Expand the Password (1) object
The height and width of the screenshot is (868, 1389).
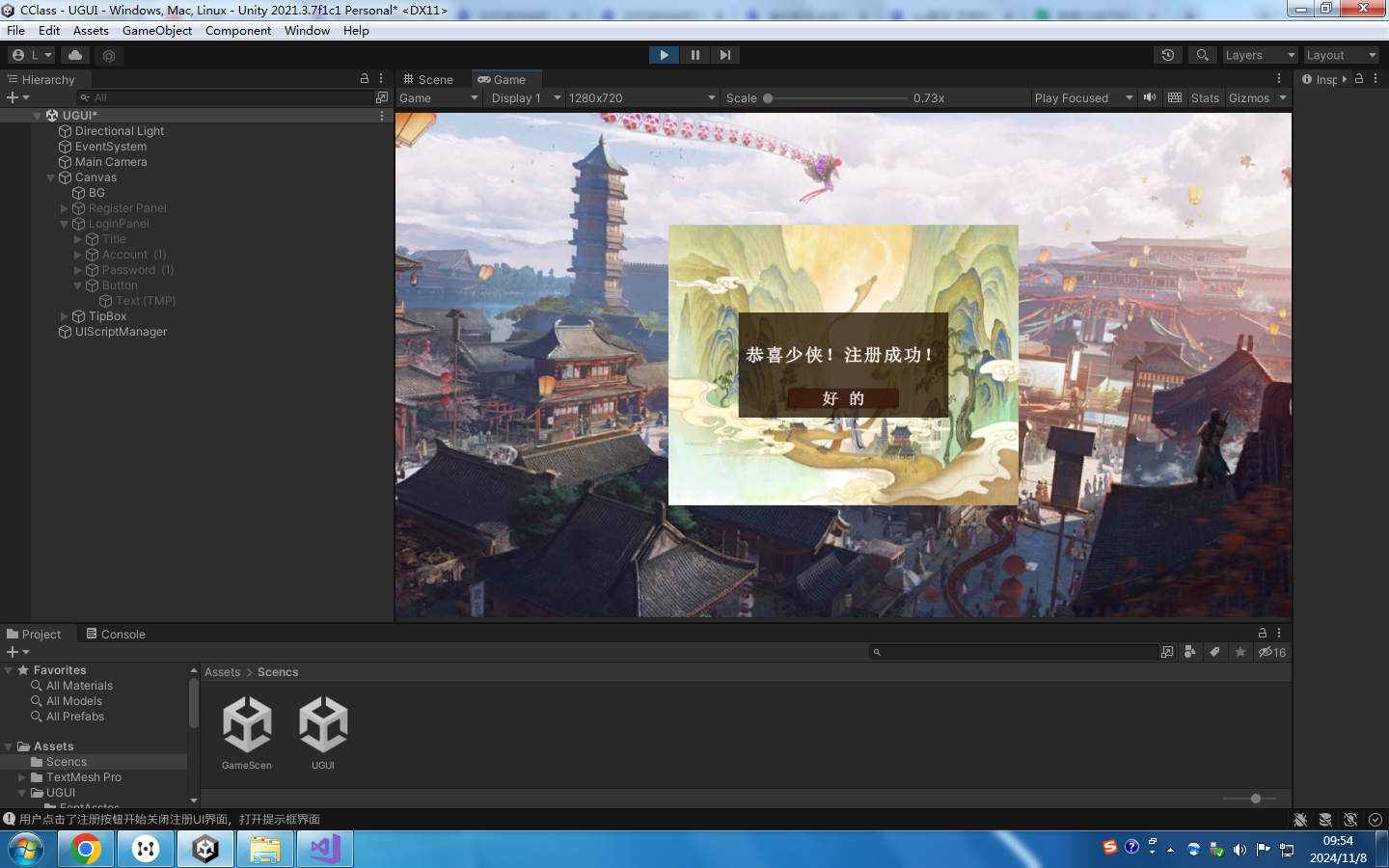point(78,270)
